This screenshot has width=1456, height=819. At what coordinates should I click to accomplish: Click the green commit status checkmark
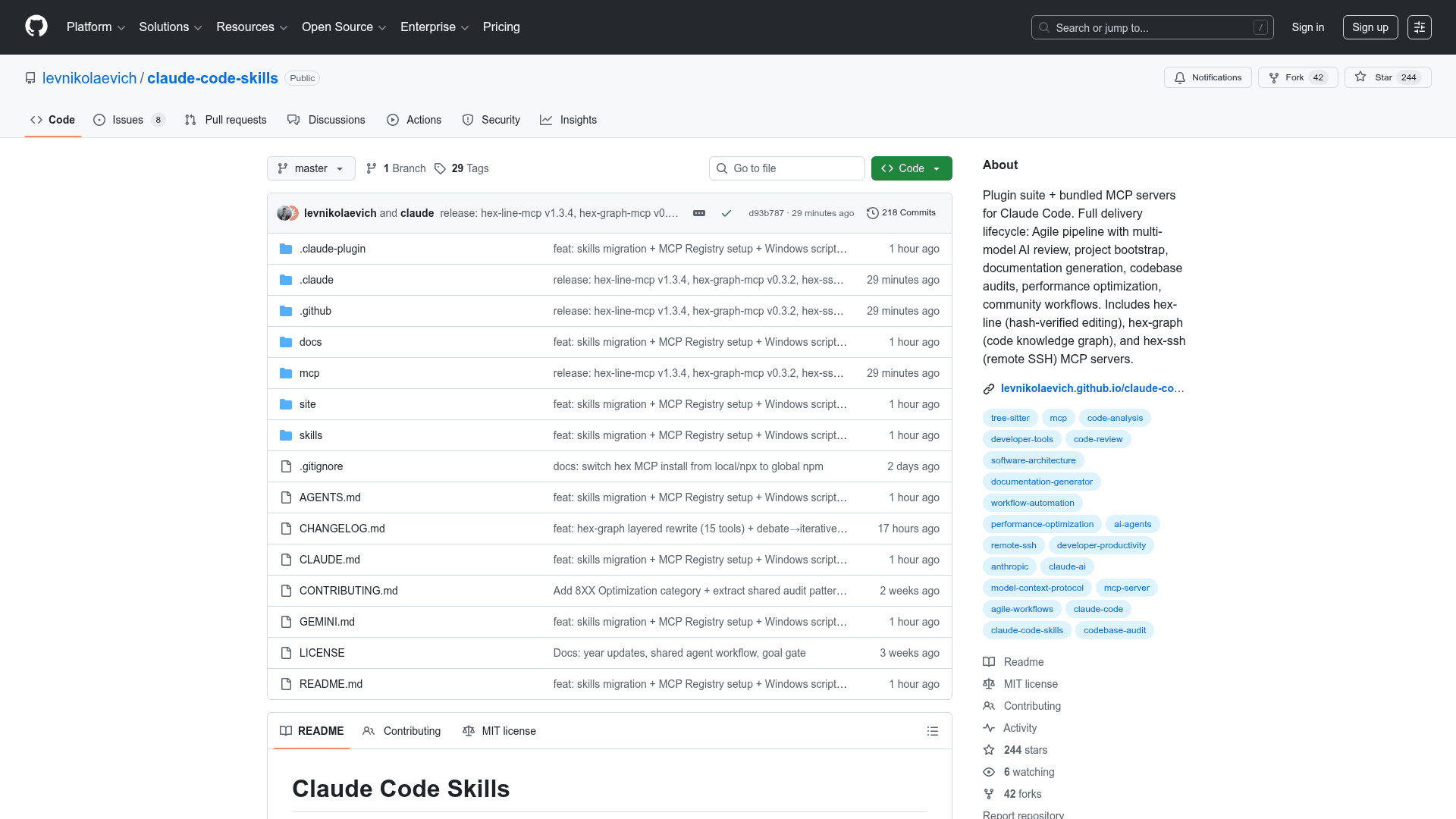point(726,213)
